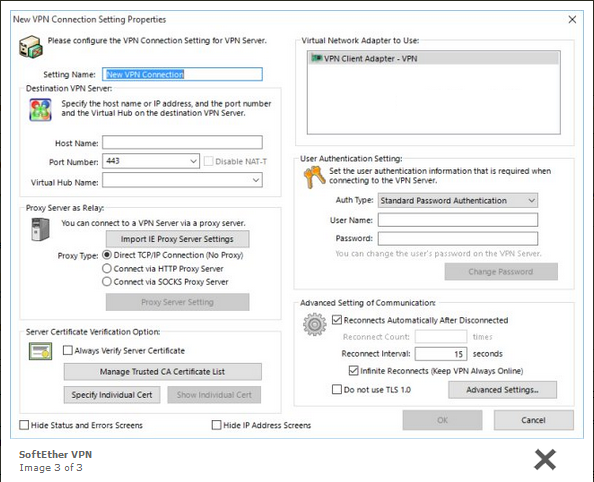Click the OK button

click(442, 420)
